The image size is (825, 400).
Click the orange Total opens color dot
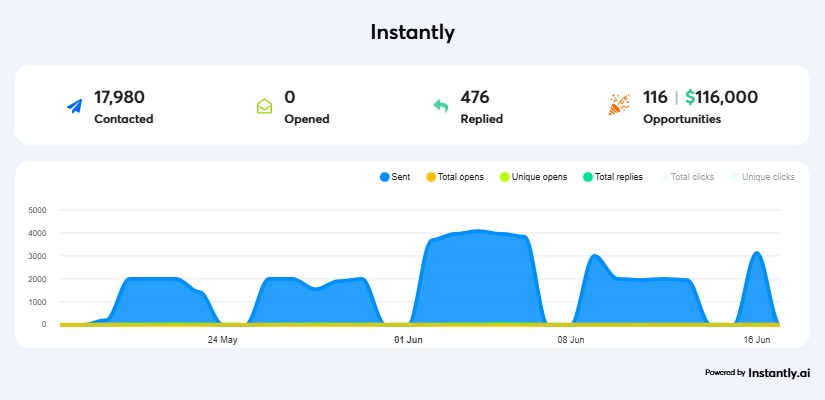[x=431, y=177]
